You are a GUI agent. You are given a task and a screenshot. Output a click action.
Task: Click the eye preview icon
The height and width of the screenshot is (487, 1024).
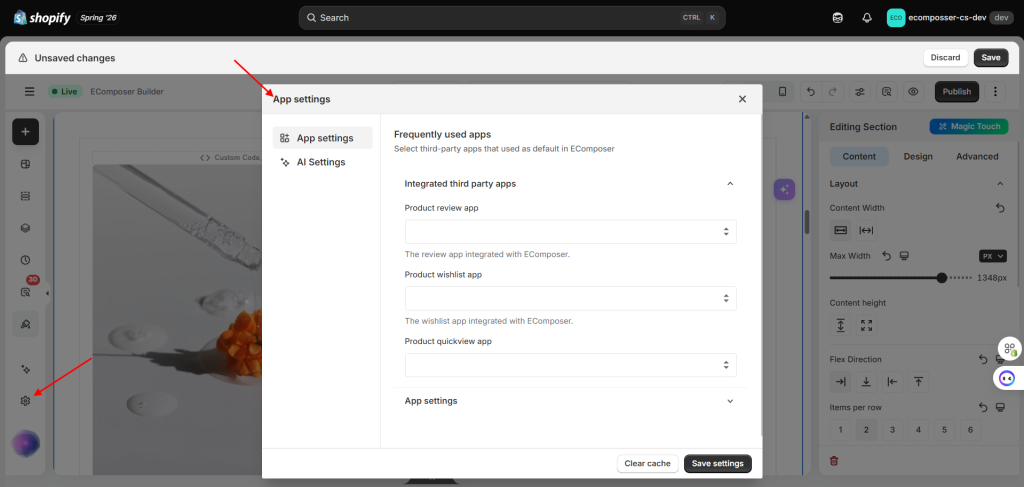pos(913,92)
